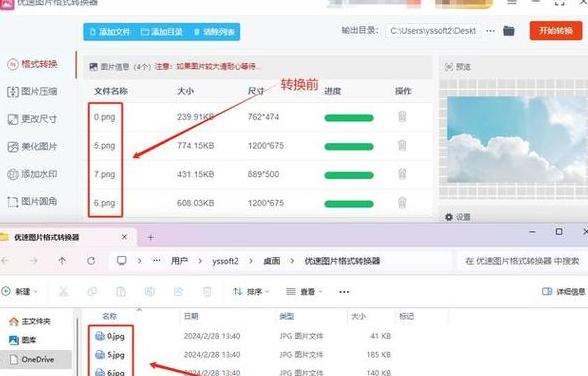
Task: Click the output directory path field
Action: pyautogui.click(x=433, y=31)
